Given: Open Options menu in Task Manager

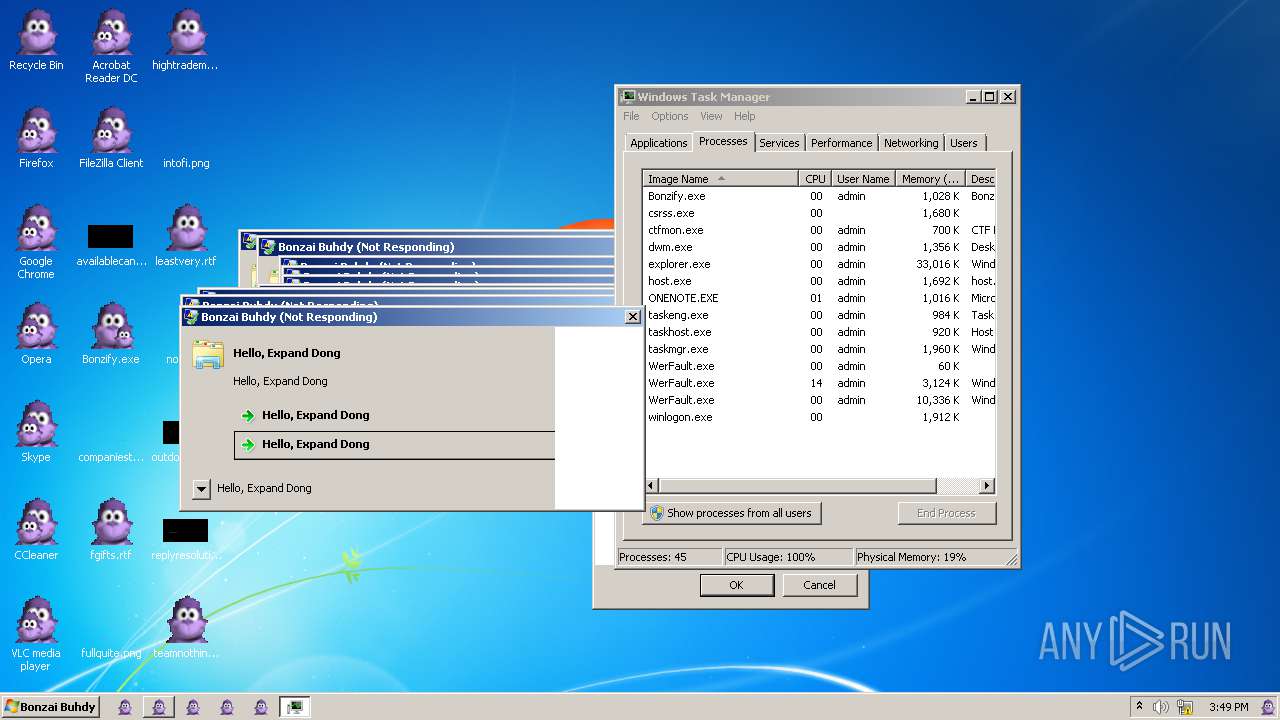Looking at the screenshot, I should 669,116.
